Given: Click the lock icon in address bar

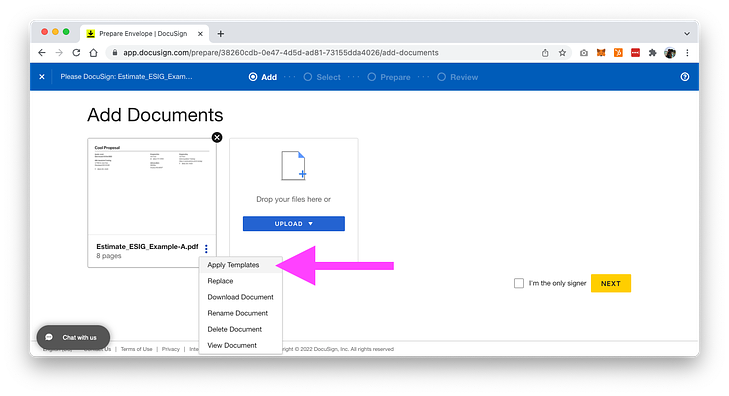Looking at the screenshot, I should [x=115, y=53].
